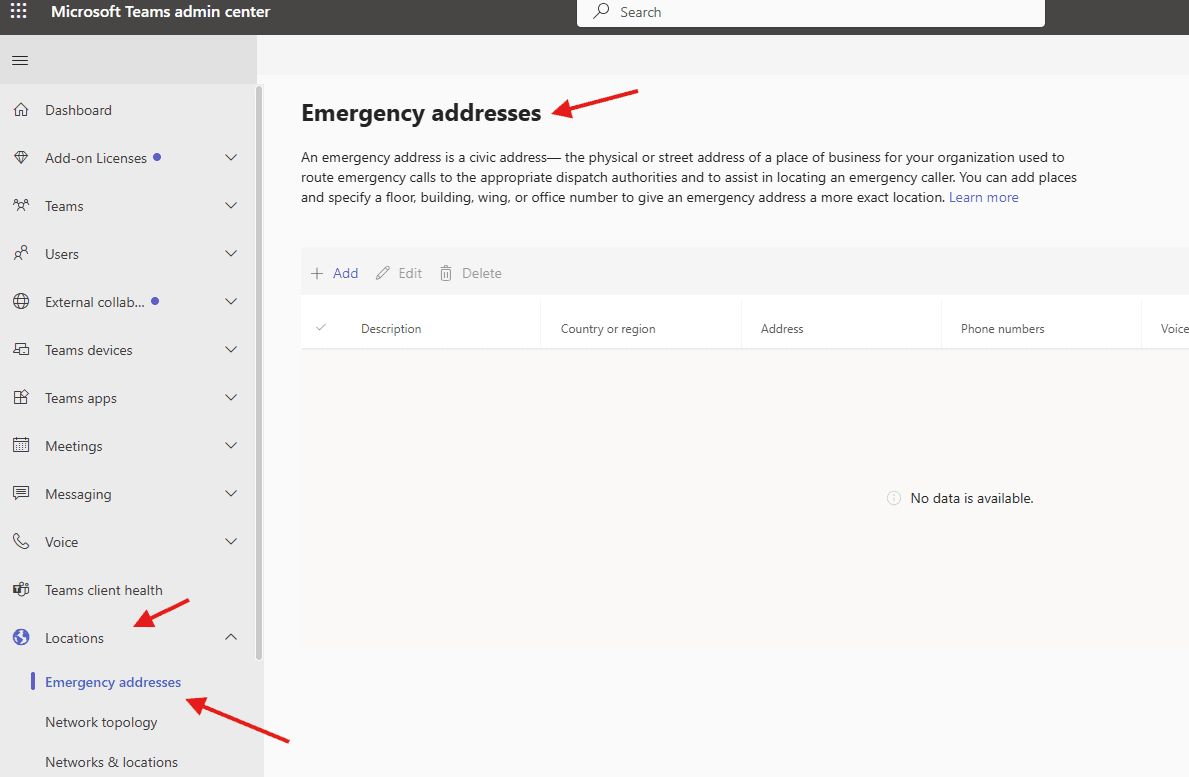
Task: Click the Search field at the top
Action: tap(810, 12)
